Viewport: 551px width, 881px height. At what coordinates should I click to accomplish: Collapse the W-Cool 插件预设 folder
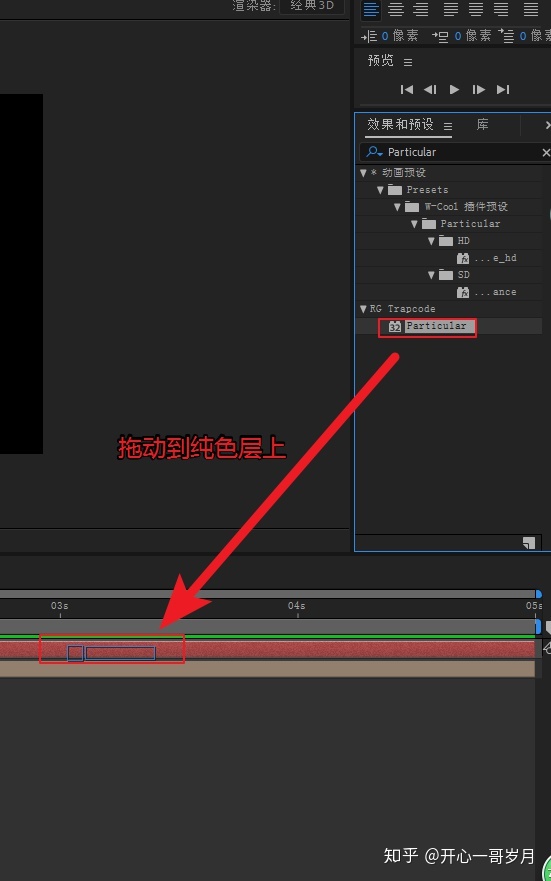[x=397, y=207]
